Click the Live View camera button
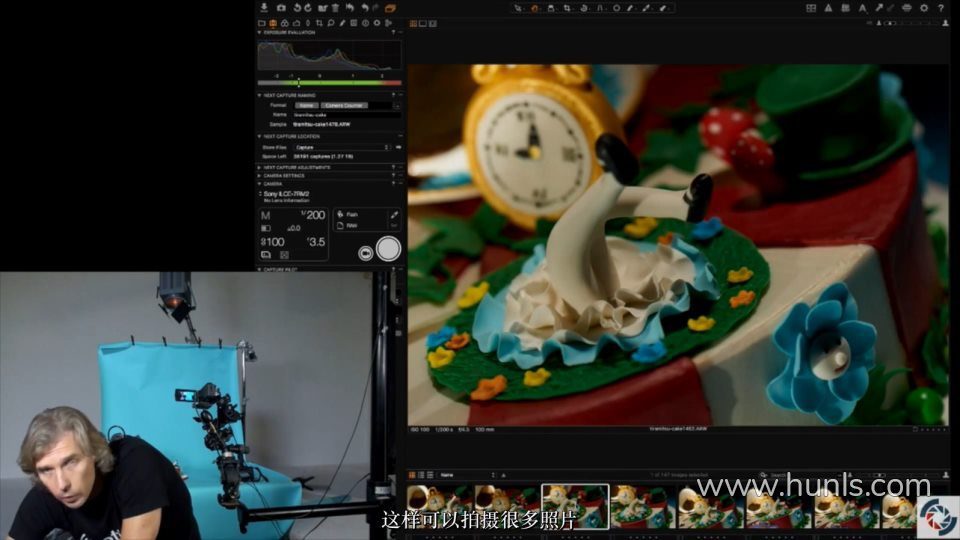Viewport: 960px width, 540px height. 366,253
